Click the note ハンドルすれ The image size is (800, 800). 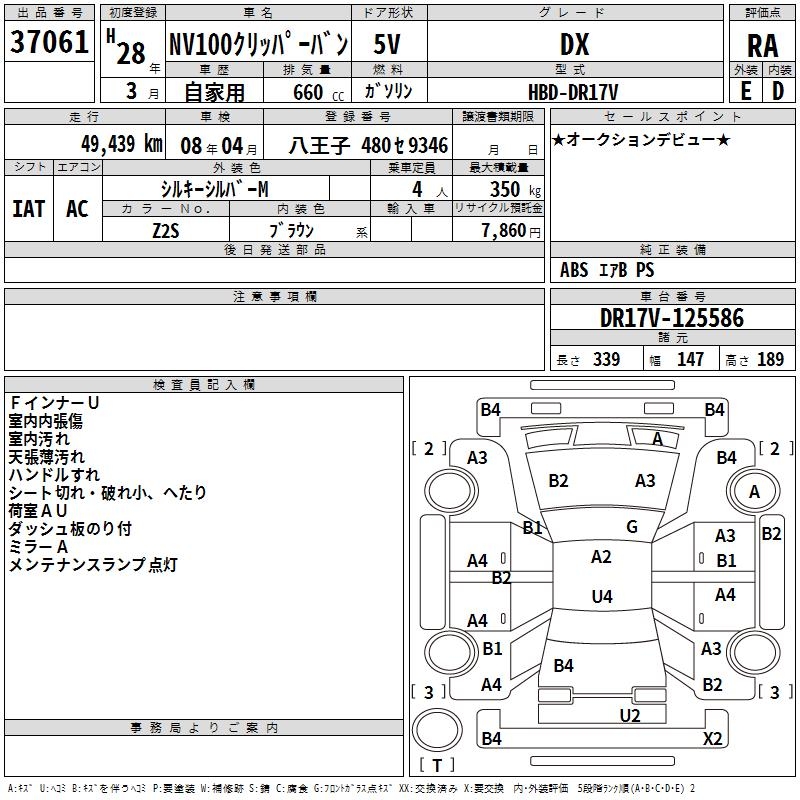(x=54, y=474)
